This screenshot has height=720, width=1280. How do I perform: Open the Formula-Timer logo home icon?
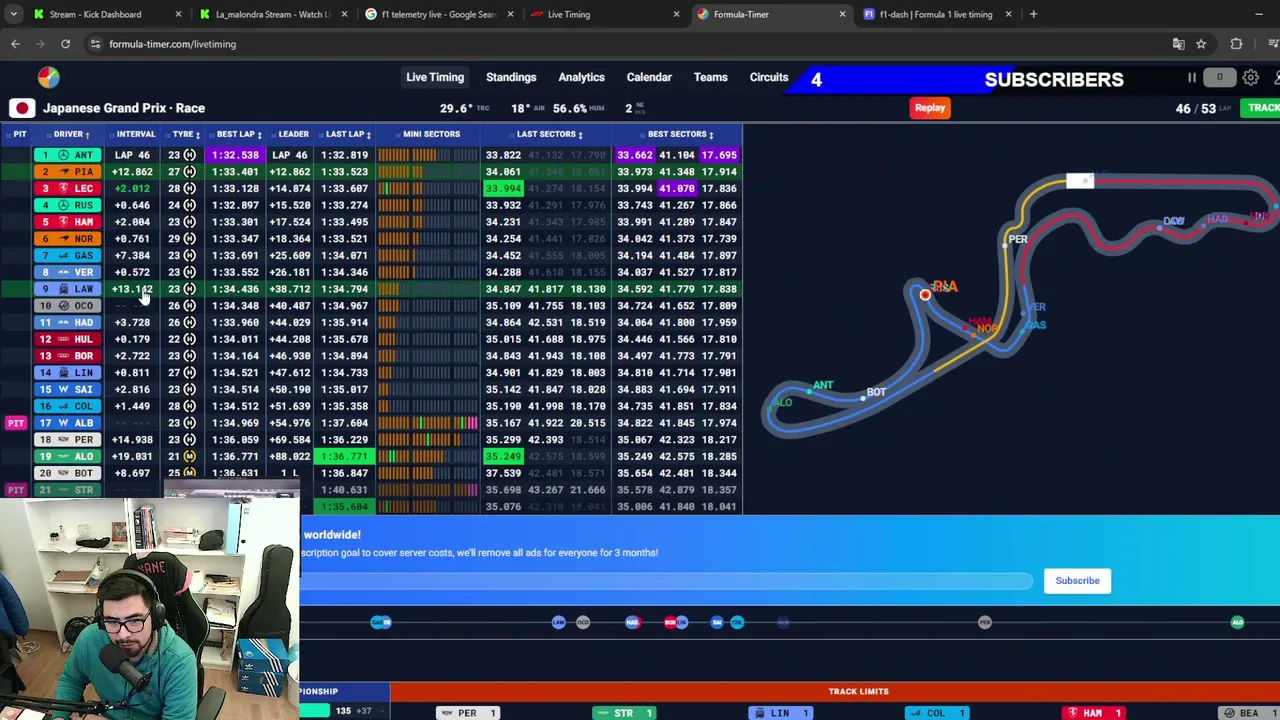[x=48, y=78]
